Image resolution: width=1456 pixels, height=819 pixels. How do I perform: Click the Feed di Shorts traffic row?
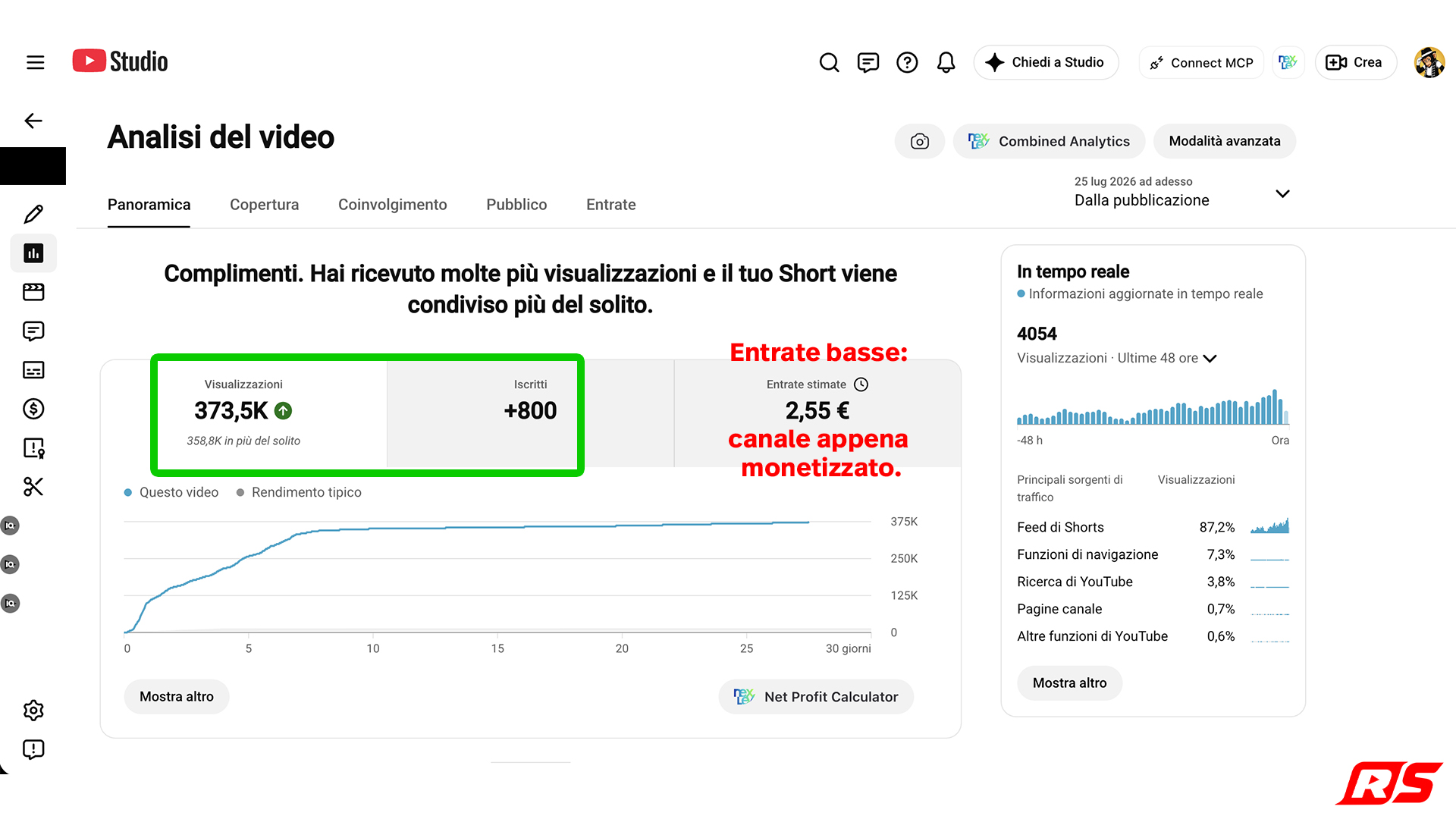click(x=1153, y=527)
